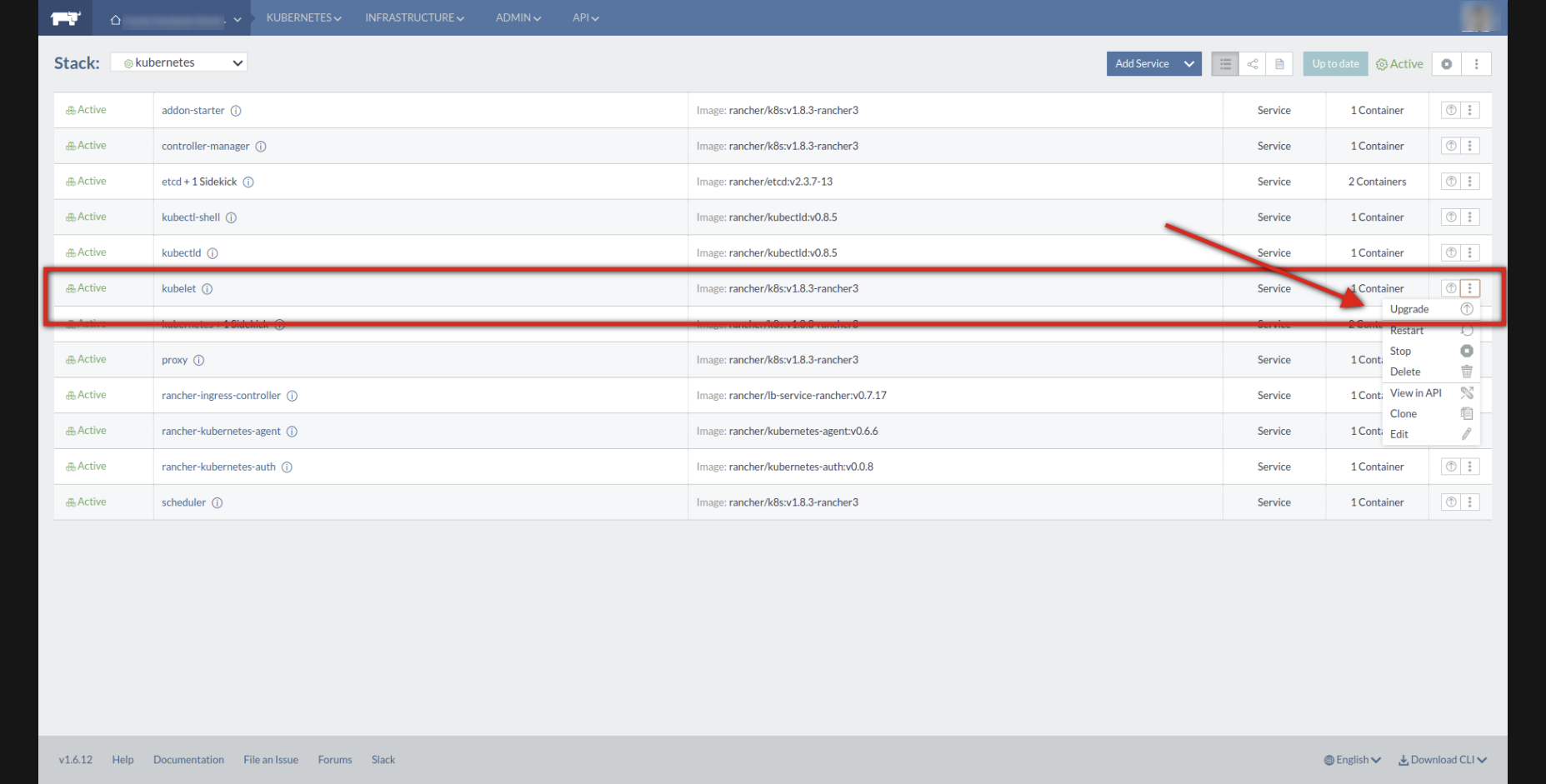Click the Documentation link in the footer
This screenshot has height=784, width=1546.
pos(188,759)
